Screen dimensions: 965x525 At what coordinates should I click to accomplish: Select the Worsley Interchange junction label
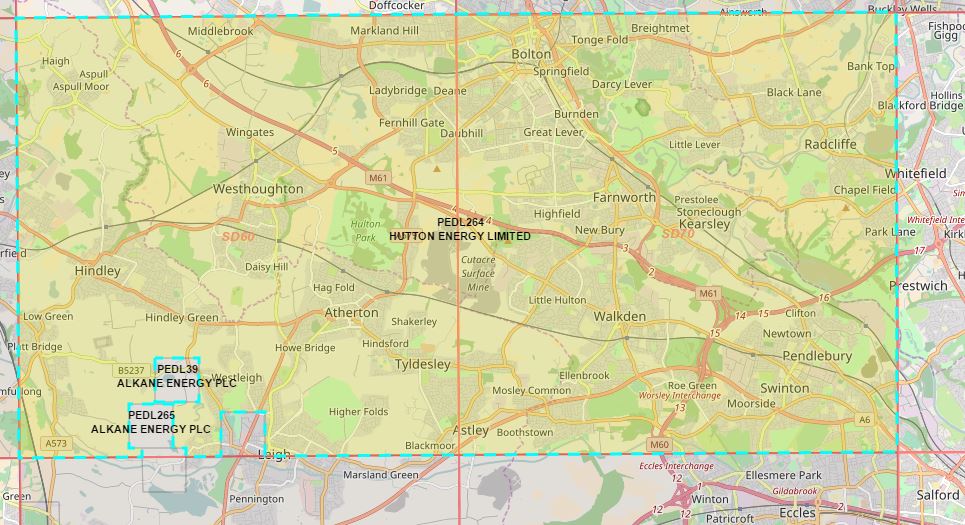680,396
